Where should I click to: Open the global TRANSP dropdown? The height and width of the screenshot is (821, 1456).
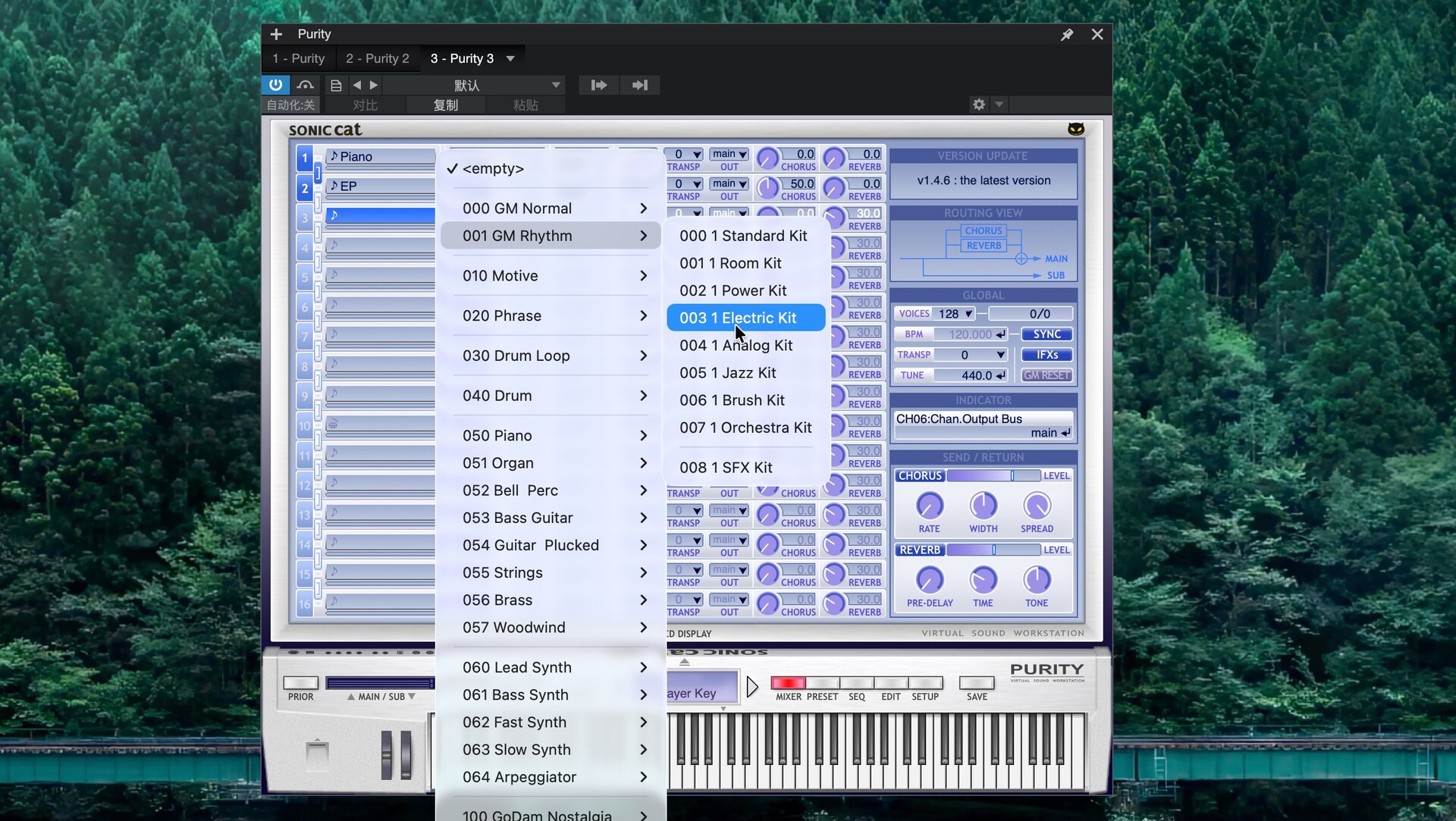(x=971, y=355)
